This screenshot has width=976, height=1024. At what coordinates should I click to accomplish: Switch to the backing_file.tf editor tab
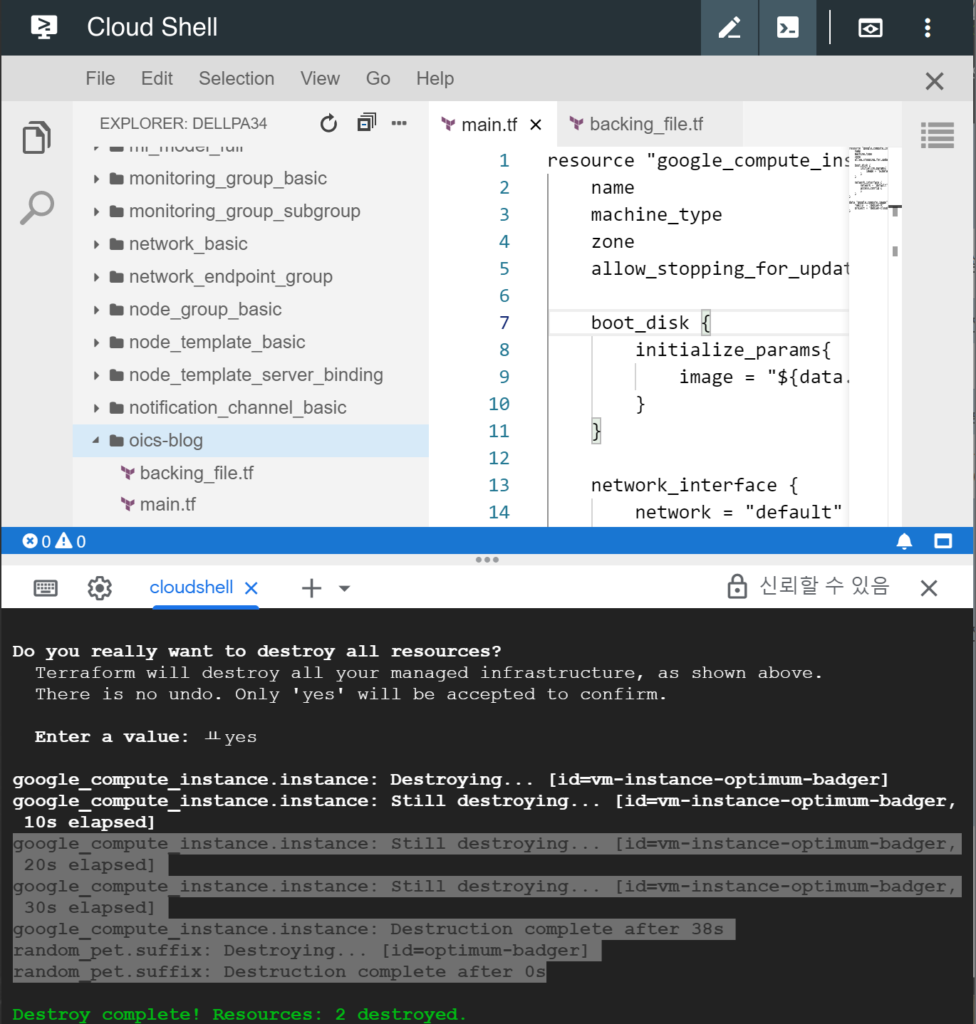click(x=645, y=124)
